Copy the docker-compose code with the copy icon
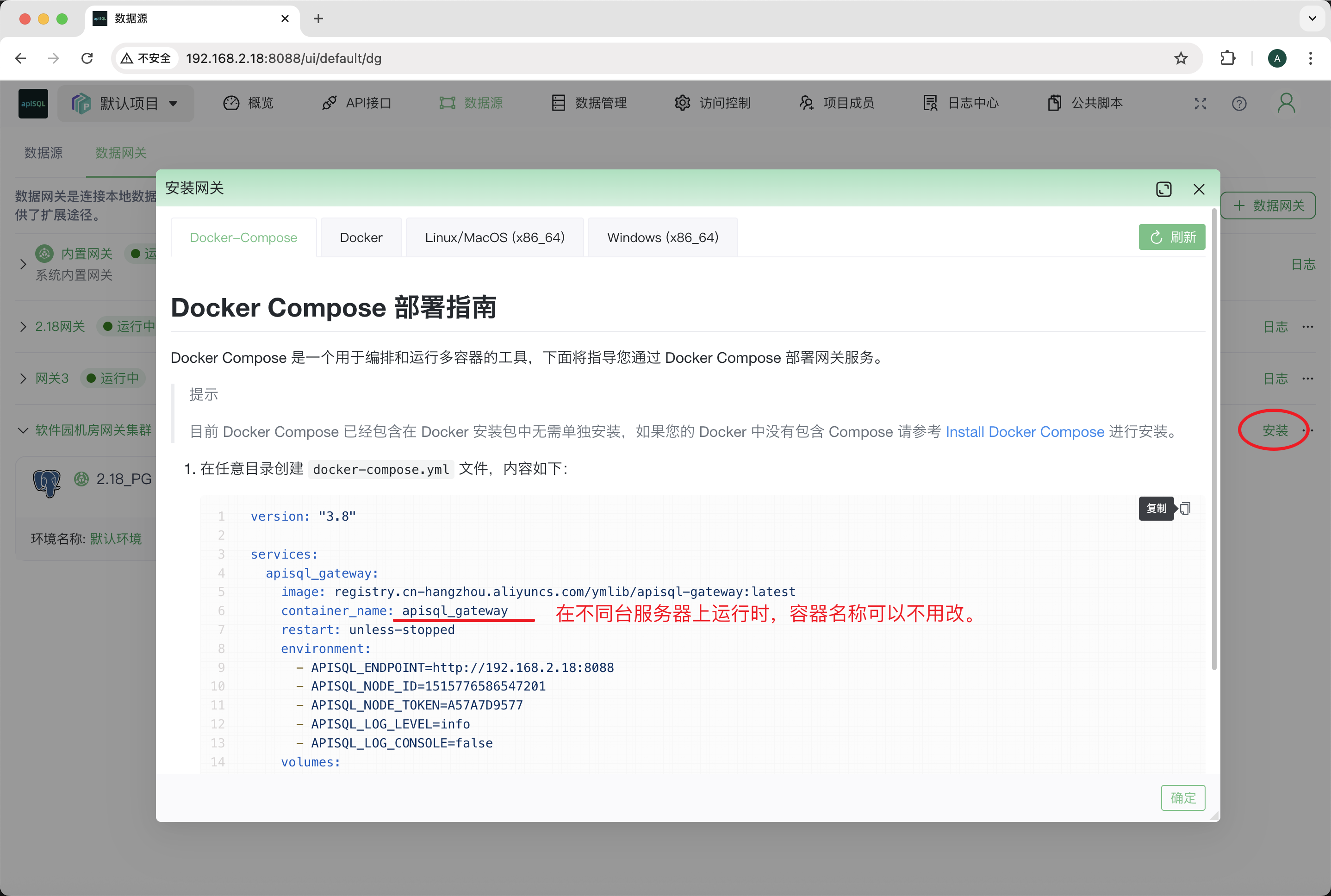The image size is (1331, 896). (1185, 508)
